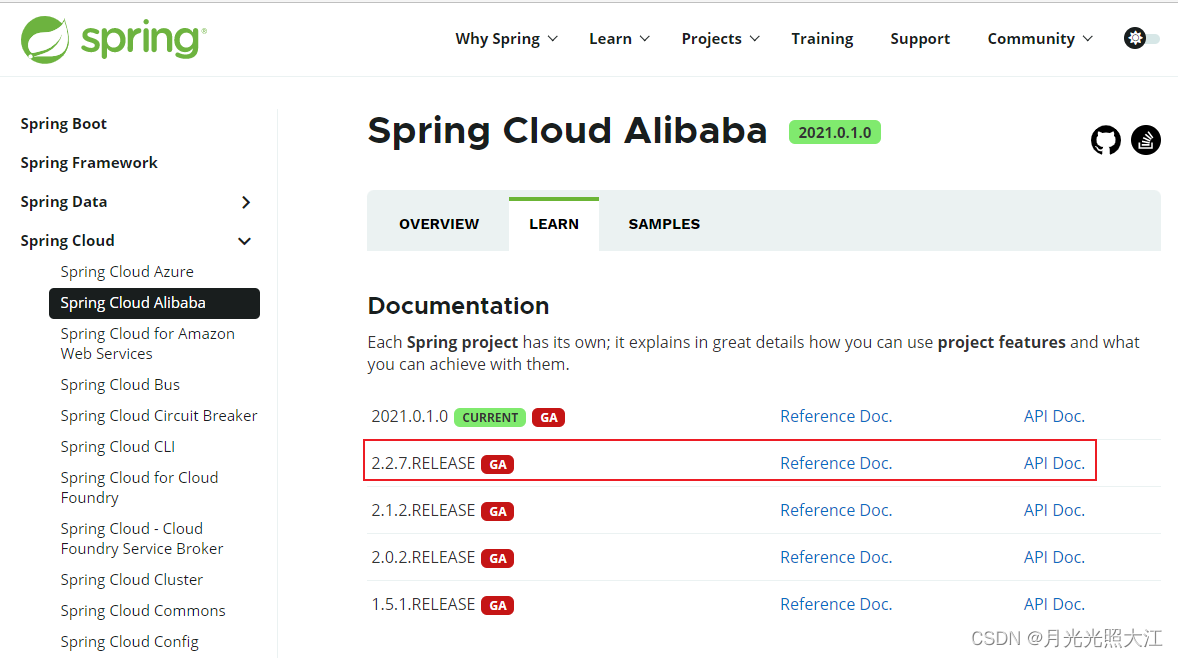Open Reference Doc. for 2.1.2.RELEASE

[836, 510]
